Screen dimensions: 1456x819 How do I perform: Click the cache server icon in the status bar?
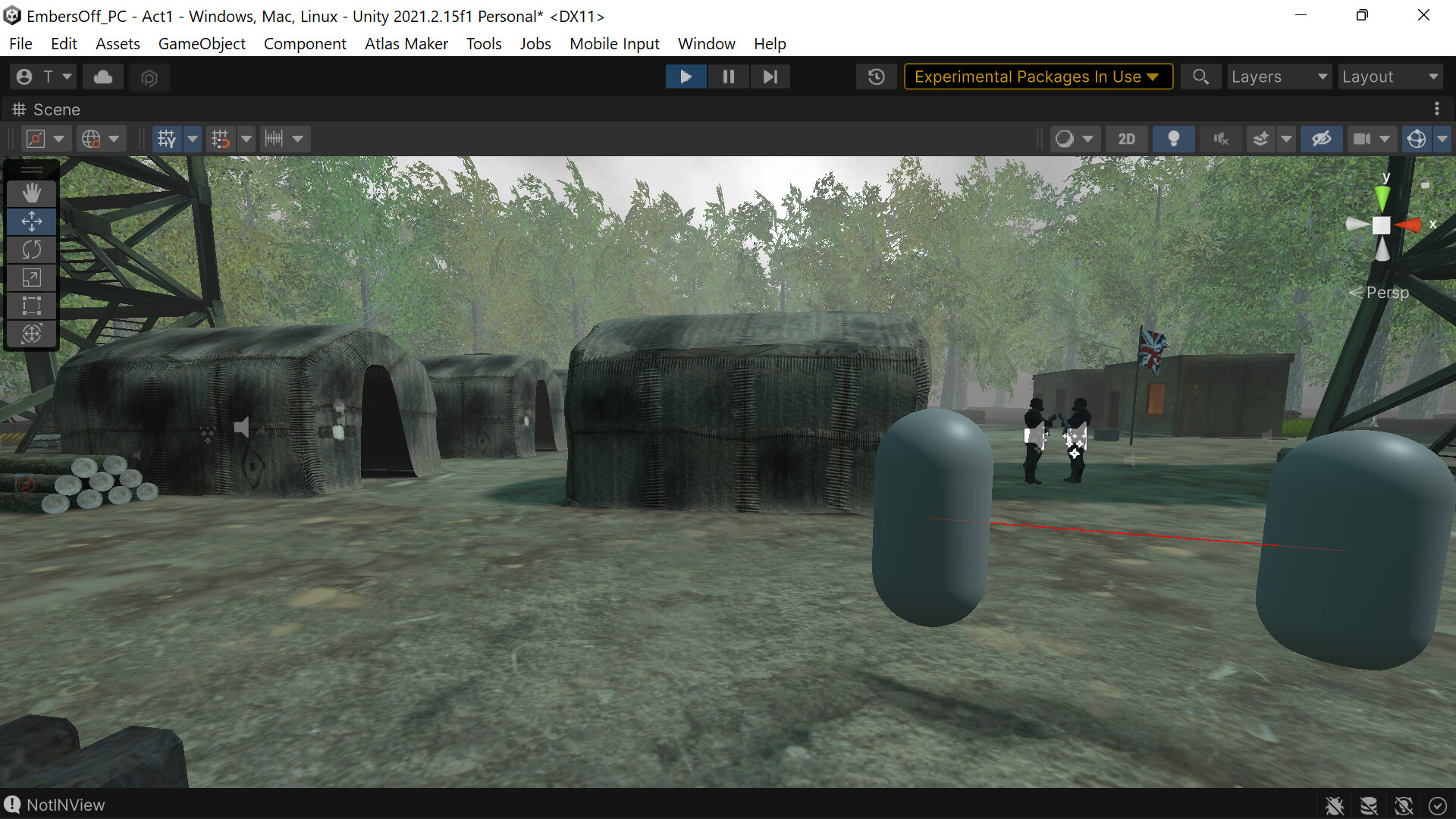coord(1370,805)
